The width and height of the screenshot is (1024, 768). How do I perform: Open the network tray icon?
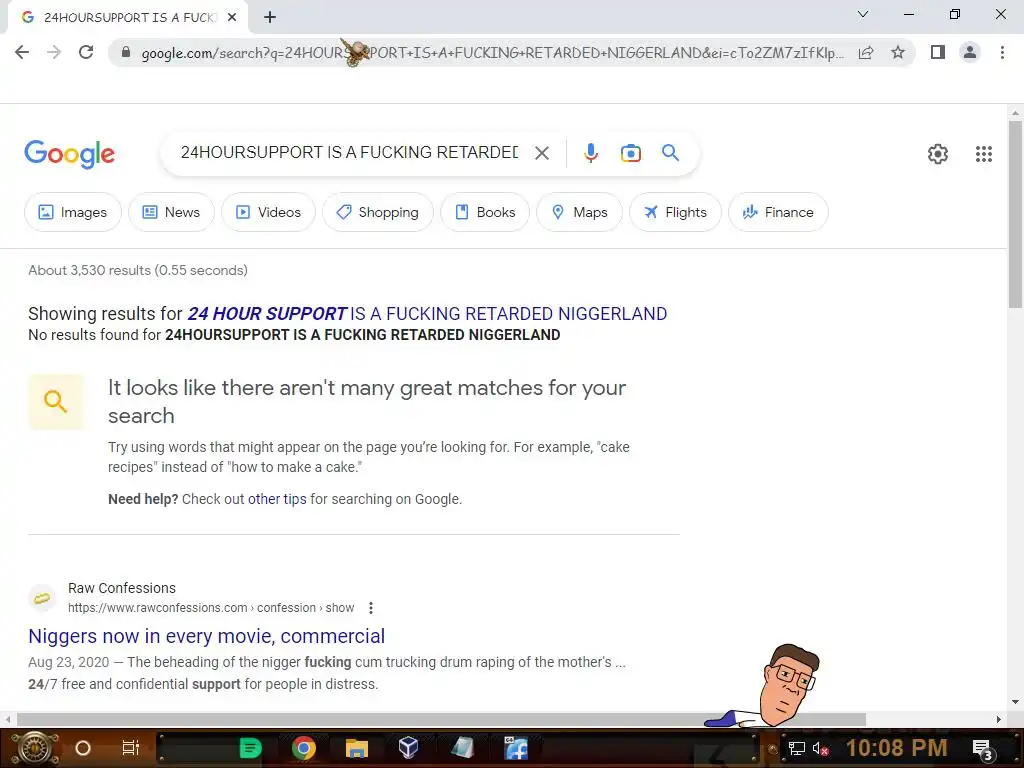click(x=797, y=748)
